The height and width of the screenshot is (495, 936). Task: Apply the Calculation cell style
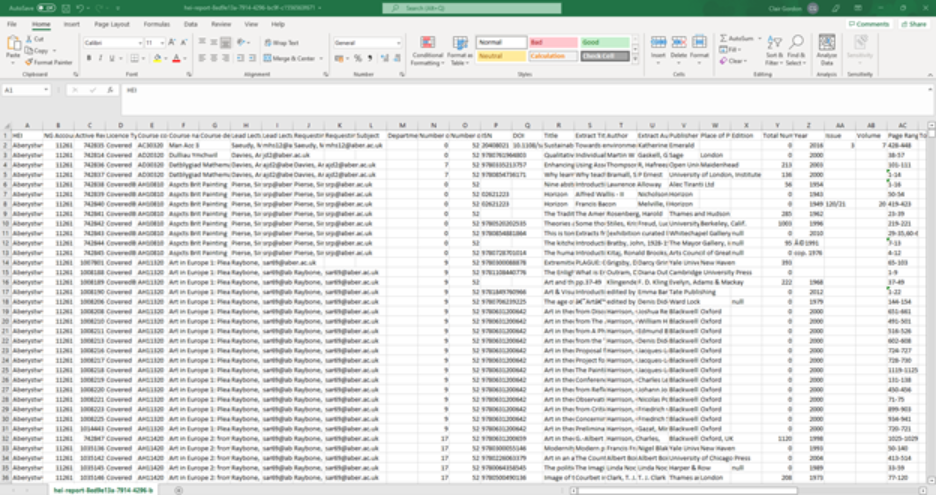click(x=553, y=56)
